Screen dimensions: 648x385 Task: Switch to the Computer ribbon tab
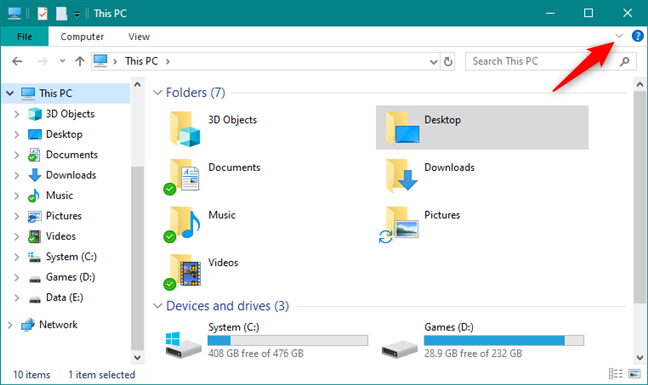click(82, 37)
